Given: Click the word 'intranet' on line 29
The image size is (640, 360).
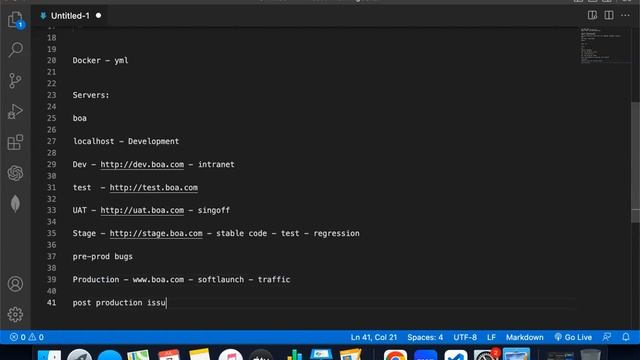Looking at the screenshot, I should [x=216, y=164].
